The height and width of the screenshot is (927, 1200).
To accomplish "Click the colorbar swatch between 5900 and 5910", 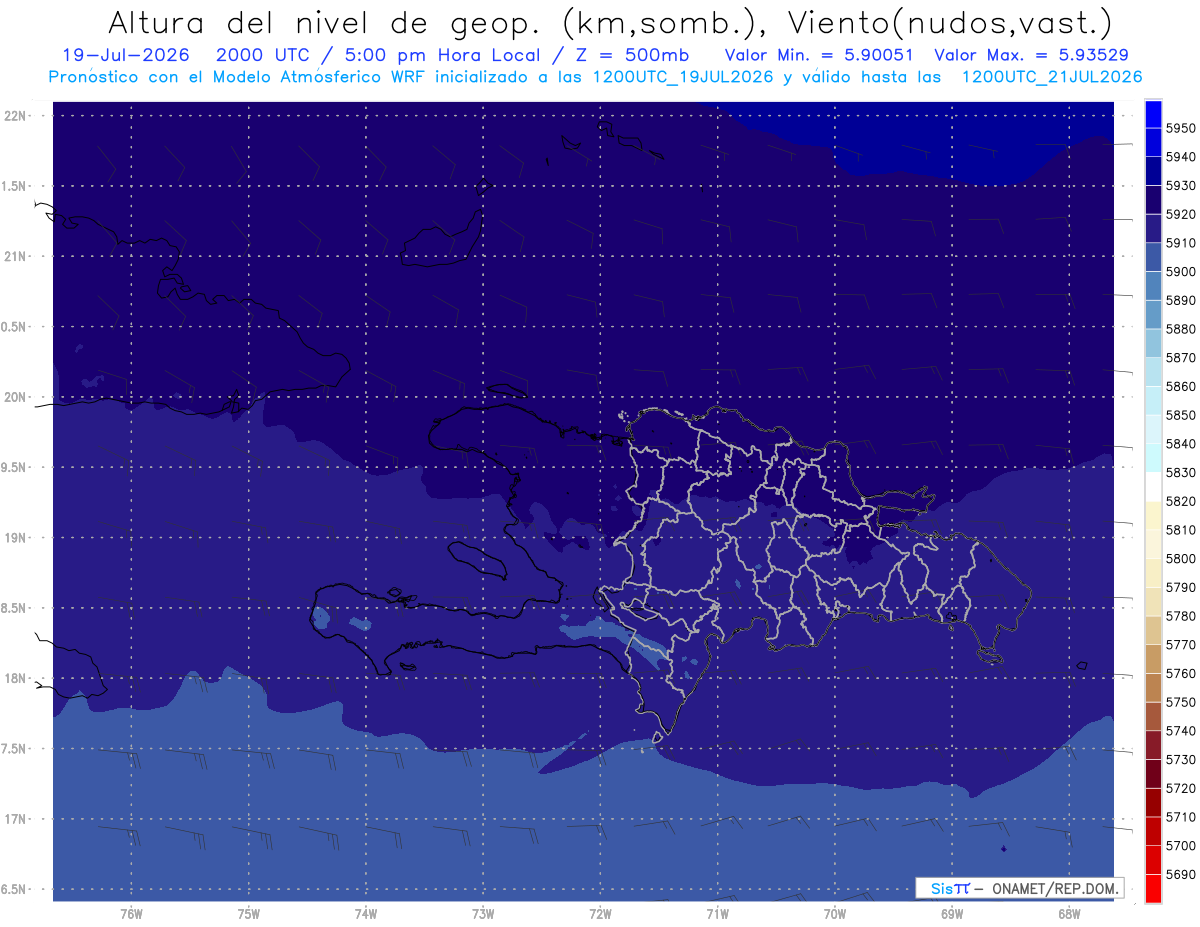I will pyautogui.click(x=1152, y=257).
